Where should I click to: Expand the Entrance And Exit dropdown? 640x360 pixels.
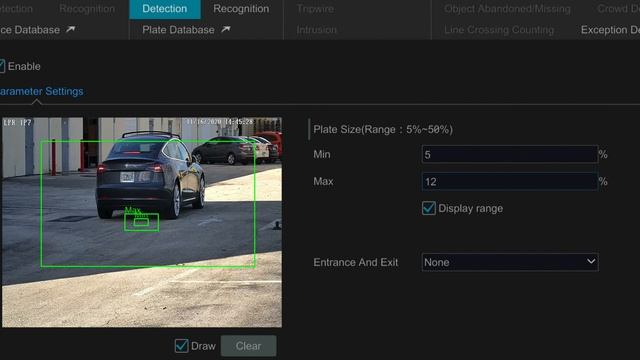click(510, 262)
